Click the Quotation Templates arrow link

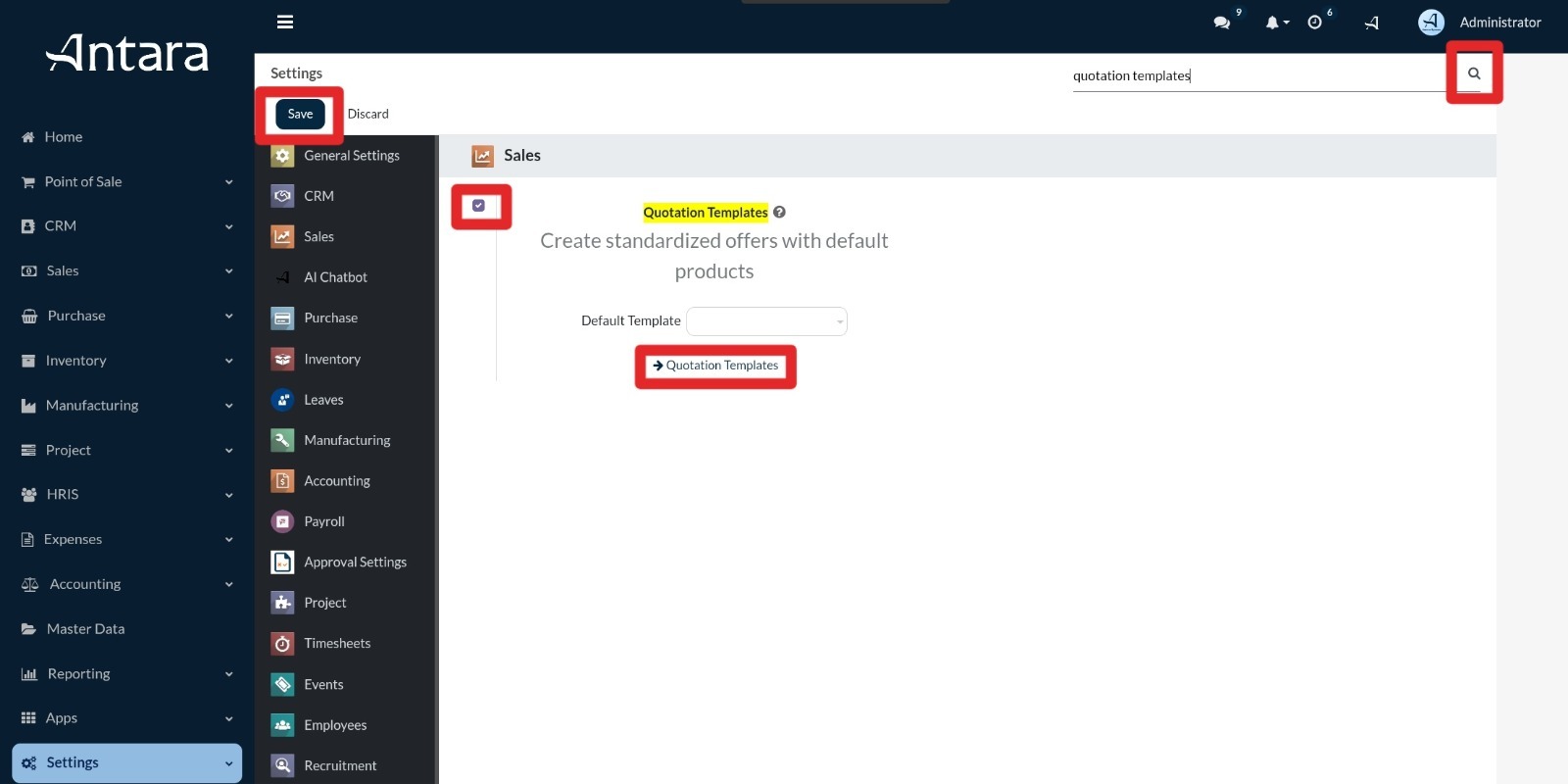point(715,366)
